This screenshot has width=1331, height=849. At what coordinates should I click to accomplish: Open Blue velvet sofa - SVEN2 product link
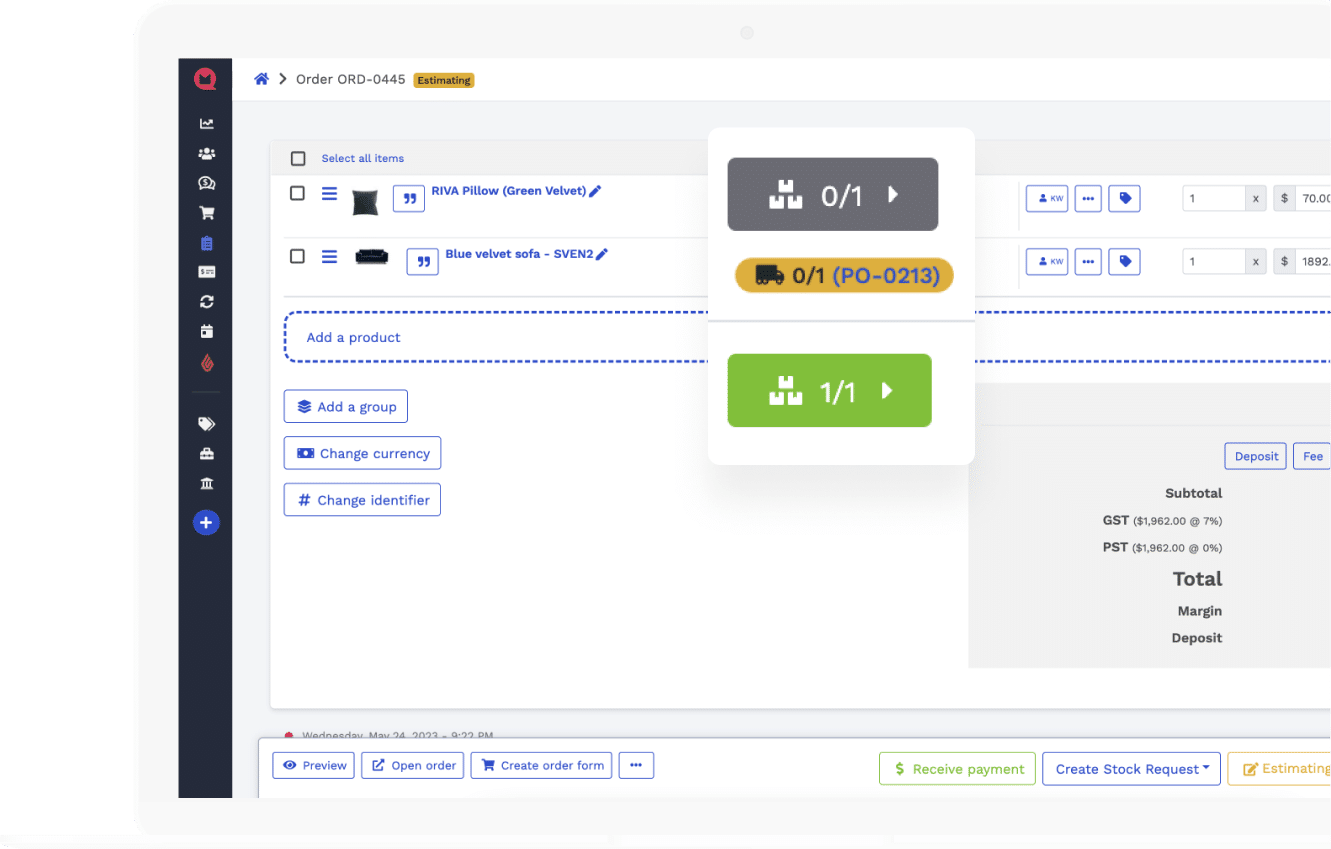click(519, 254)
